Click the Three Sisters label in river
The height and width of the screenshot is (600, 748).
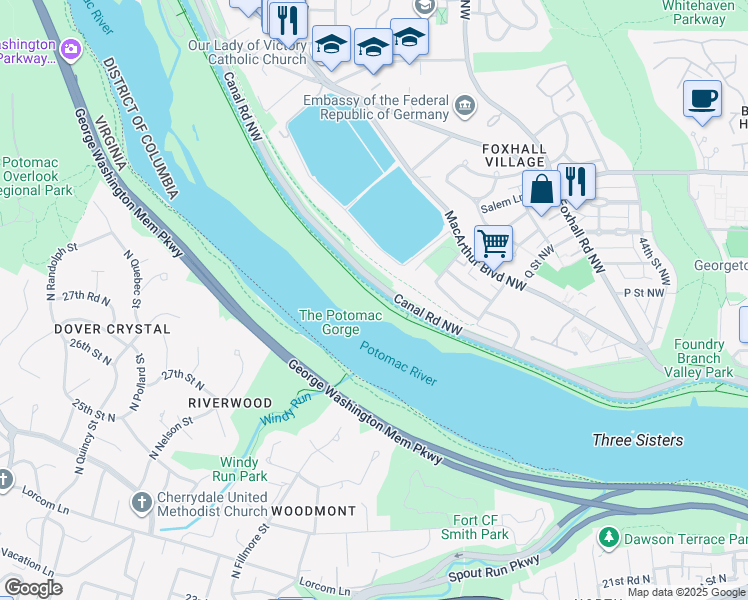pos(637,440)
